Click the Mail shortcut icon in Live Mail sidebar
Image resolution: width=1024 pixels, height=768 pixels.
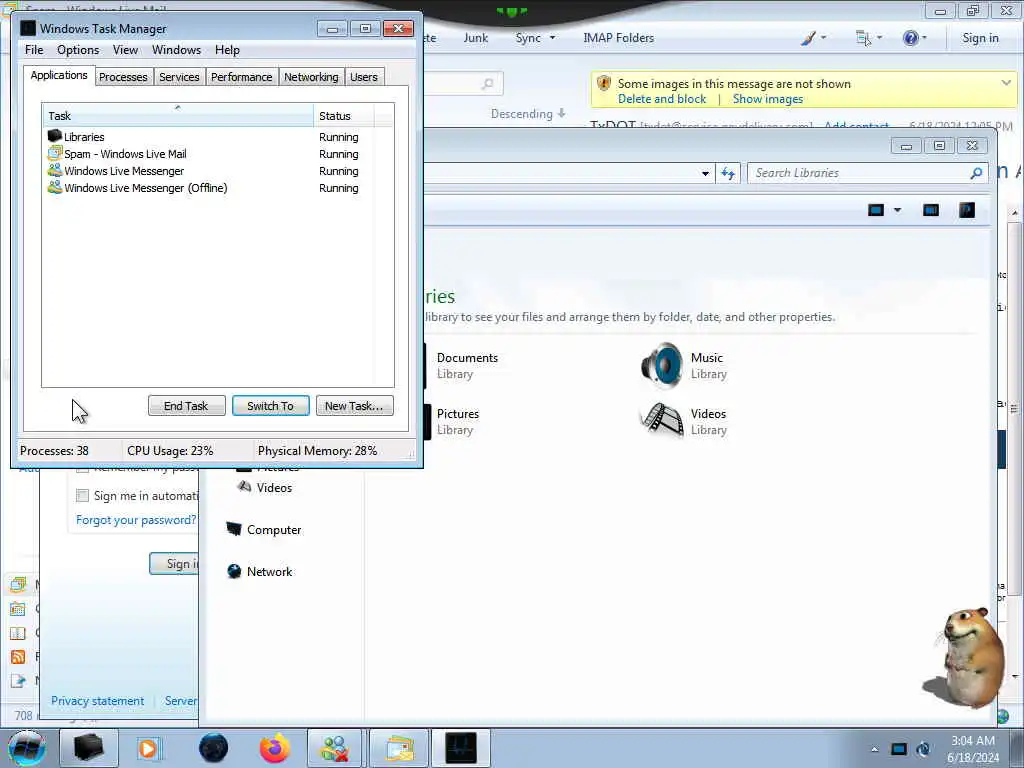click(x=18, y=584)
